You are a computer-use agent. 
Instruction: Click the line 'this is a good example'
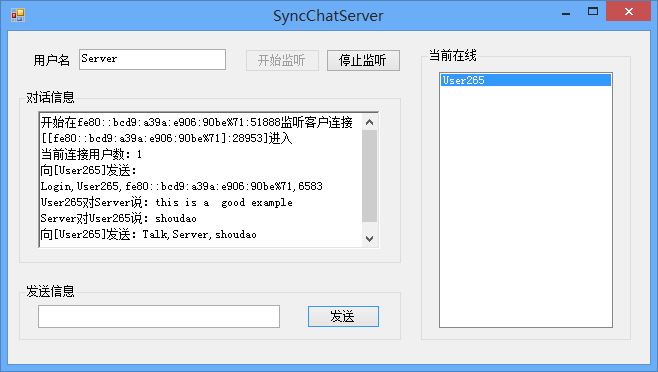(167, 202)
